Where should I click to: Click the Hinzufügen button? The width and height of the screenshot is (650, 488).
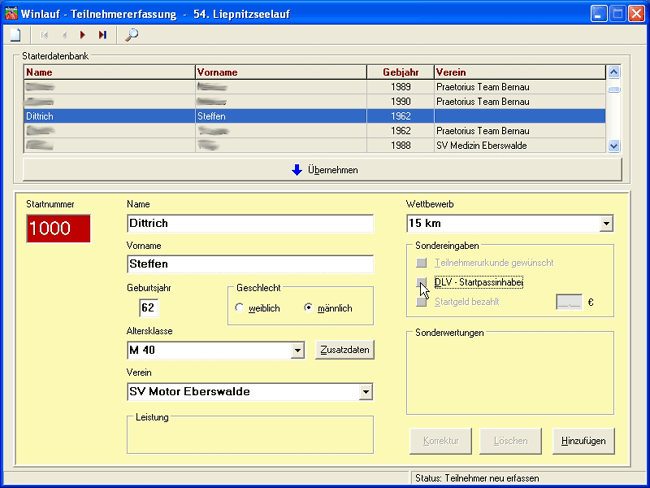(x=583, y=440)
